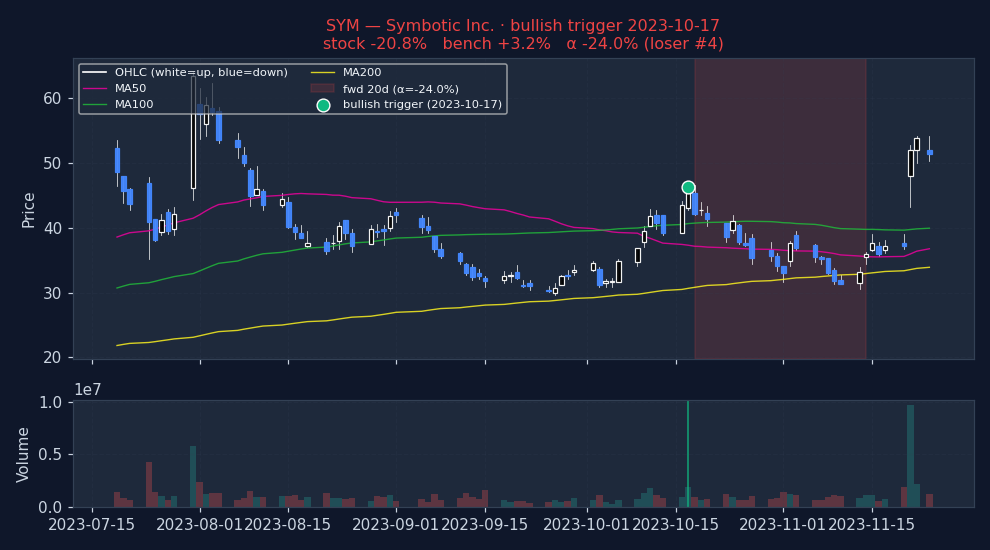Click the 2023-09-01 x-axis date label
The image size is (990, 550).
(395, 525)
